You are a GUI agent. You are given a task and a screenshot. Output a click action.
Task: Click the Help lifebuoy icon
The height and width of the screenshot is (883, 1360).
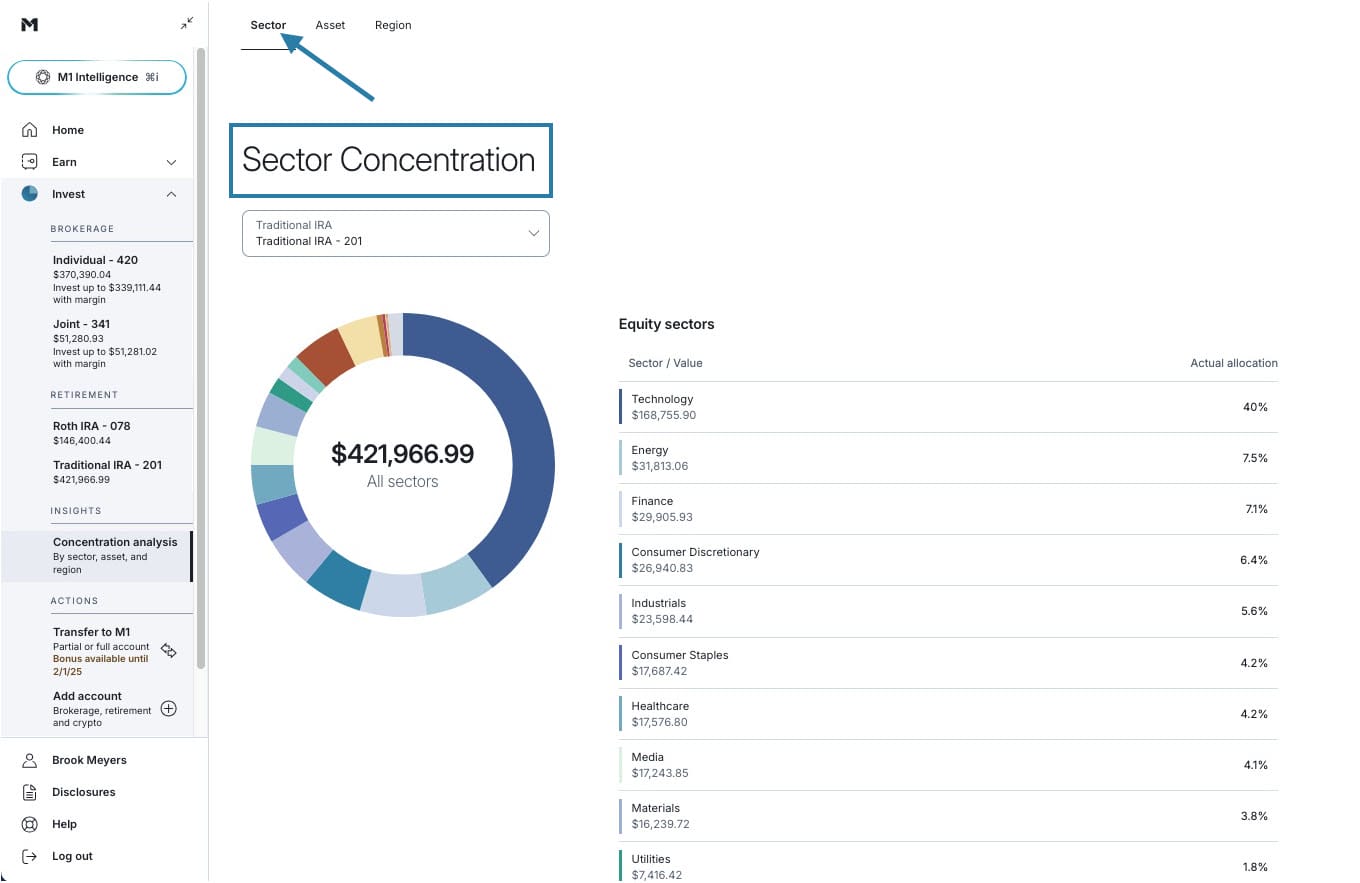click(x=30, y=824)
